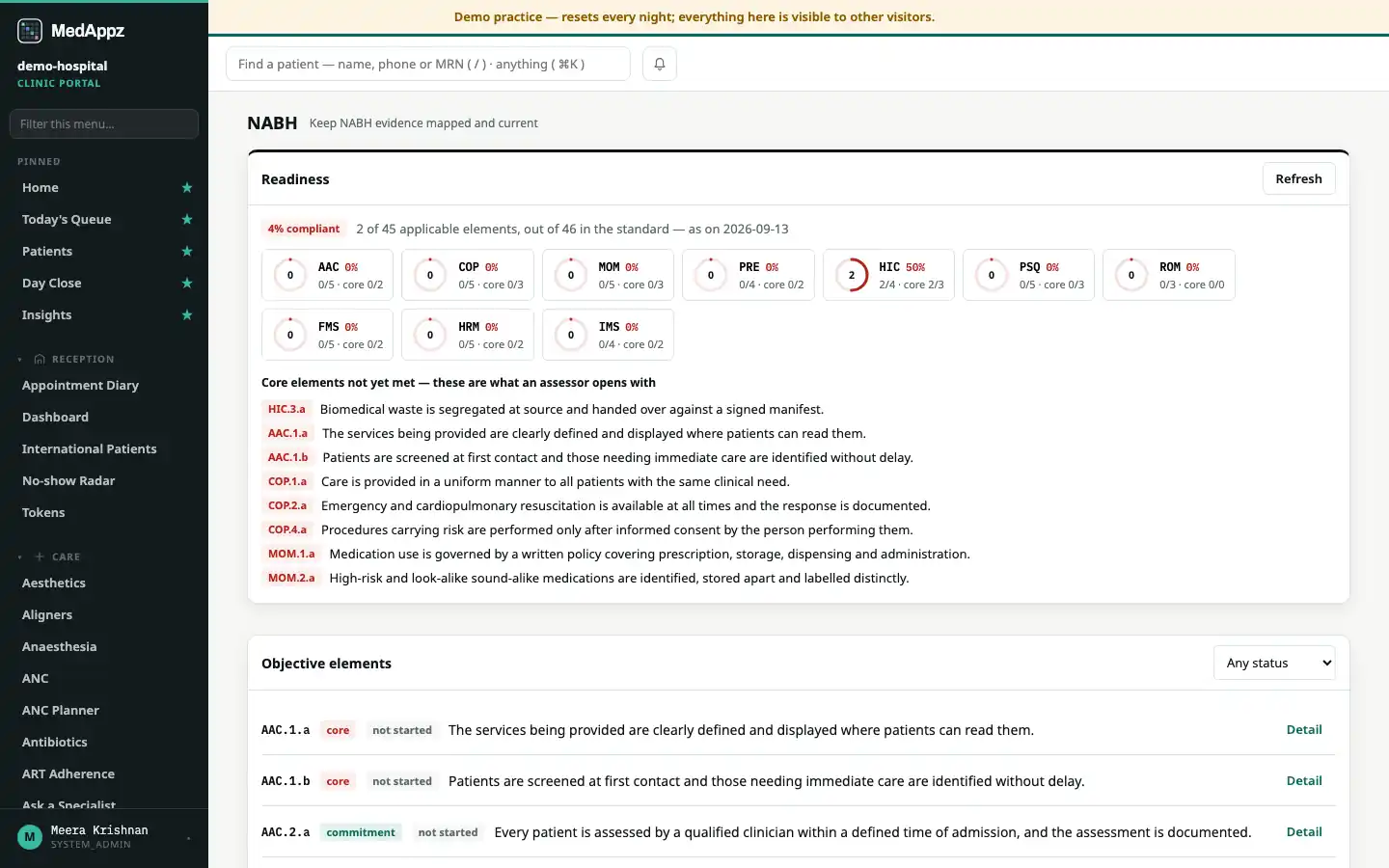Image resolution: width=1389 pixels, height=868 pixels.
Task: Click the HIC progress ring showing 2
Action: pyautogui.click(x=852, y=275)
